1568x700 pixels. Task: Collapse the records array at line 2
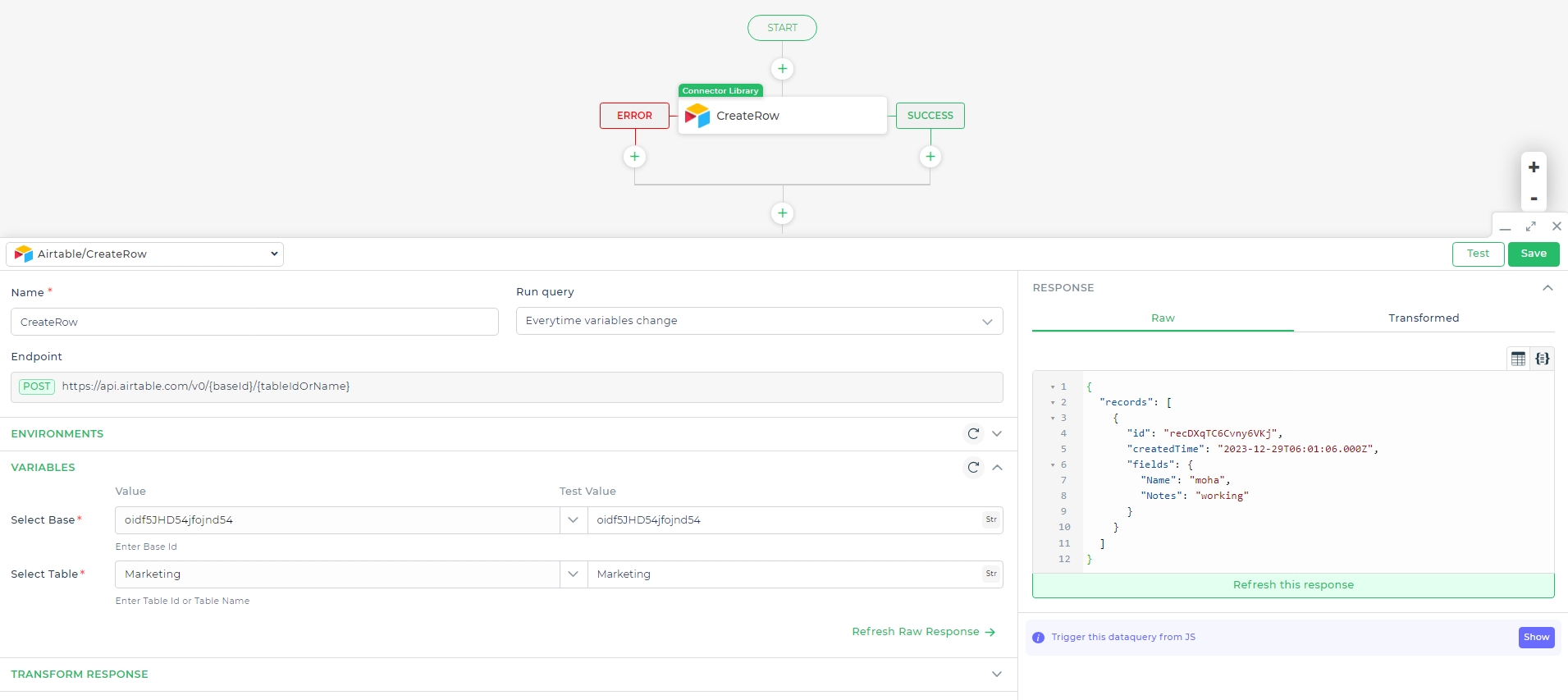1053,403
